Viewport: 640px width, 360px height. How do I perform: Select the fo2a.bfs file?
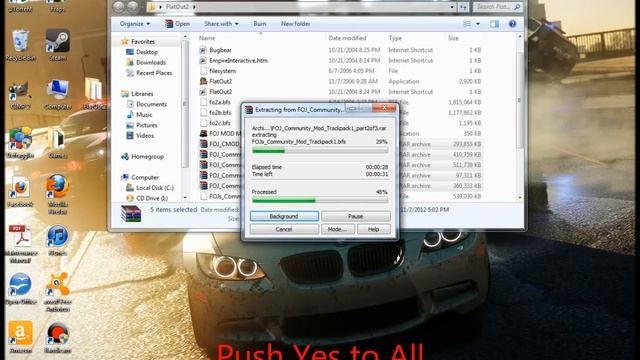tap(220, 102)
